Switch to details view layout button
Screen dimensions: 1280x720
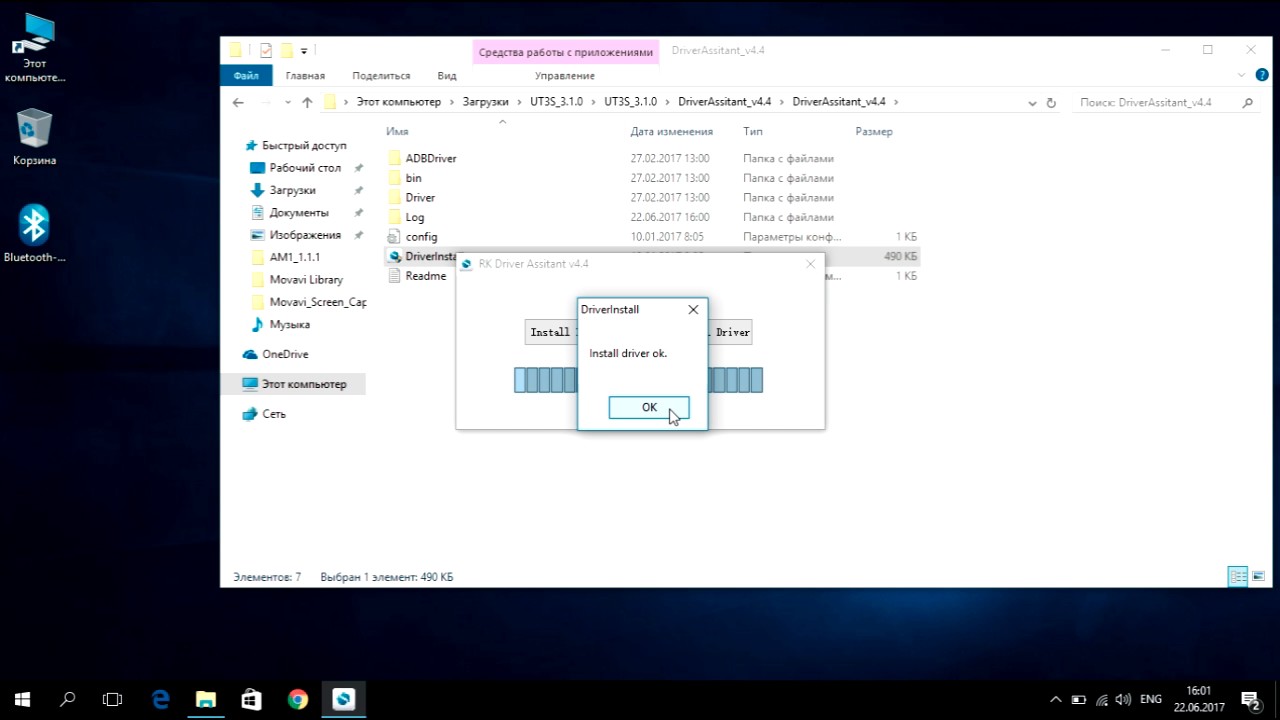coord(1238,577)
